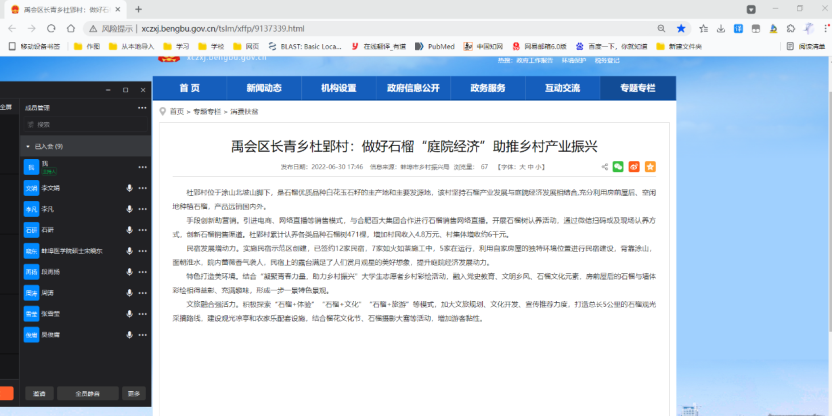Open 专题专栏 navigation item

point(638,88)
